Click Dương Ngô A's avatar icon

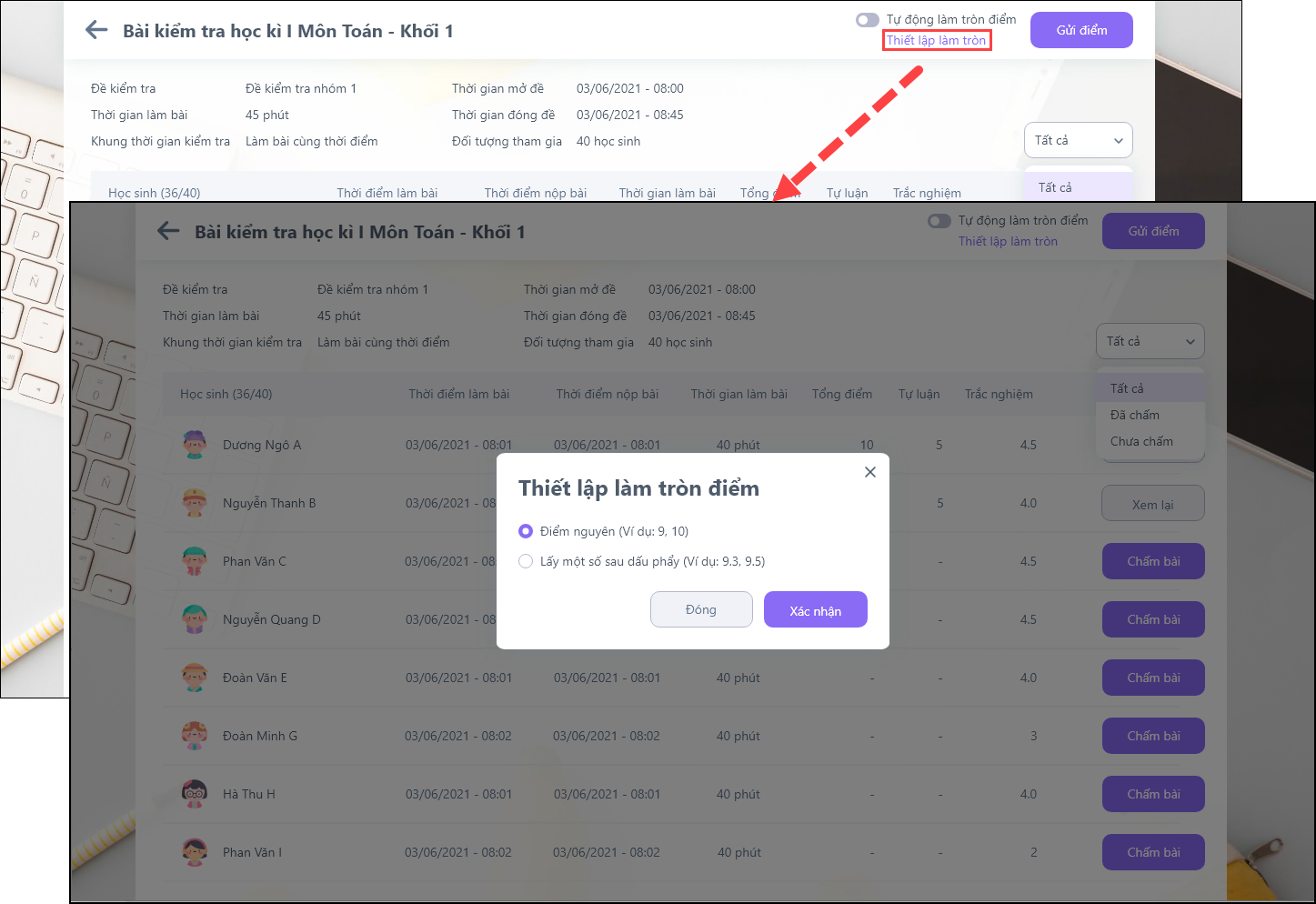point(194,445)
